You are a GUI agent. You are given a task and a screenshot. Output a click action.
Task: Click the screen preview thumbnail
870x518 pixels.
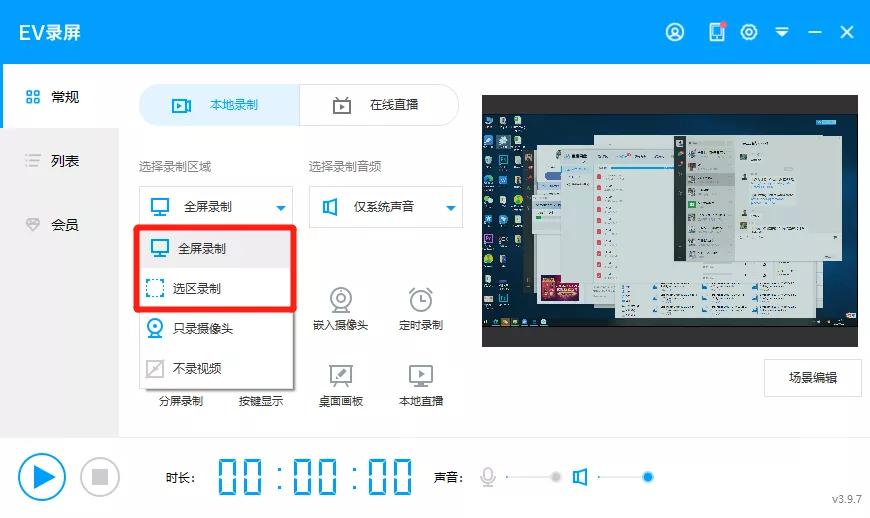pyautogui.click(x=670, y=221)
